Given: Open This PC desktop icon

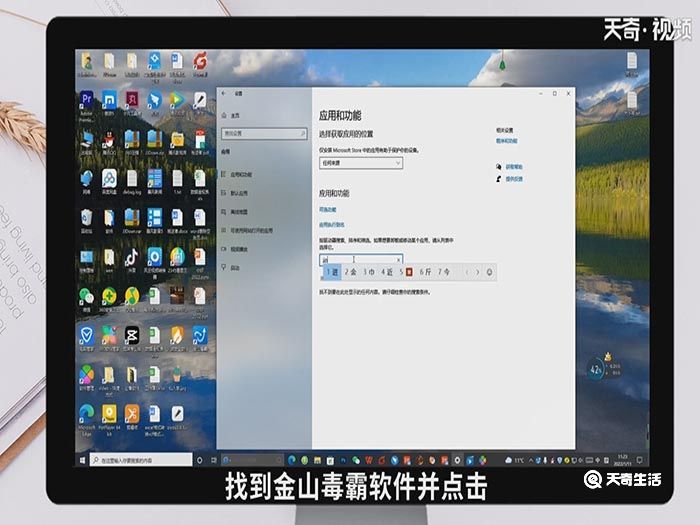Looking at the screenshot, I should (86, 142).
